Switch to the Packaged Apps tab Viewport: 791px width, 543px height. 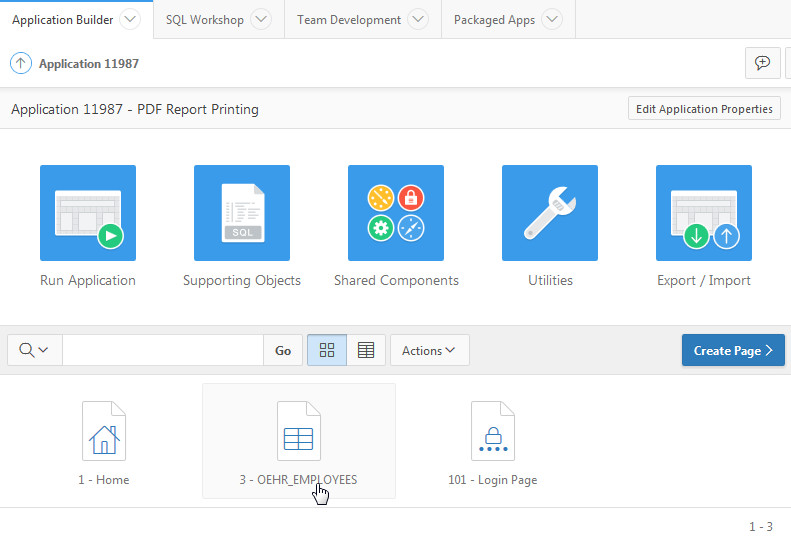click(494, 19)
